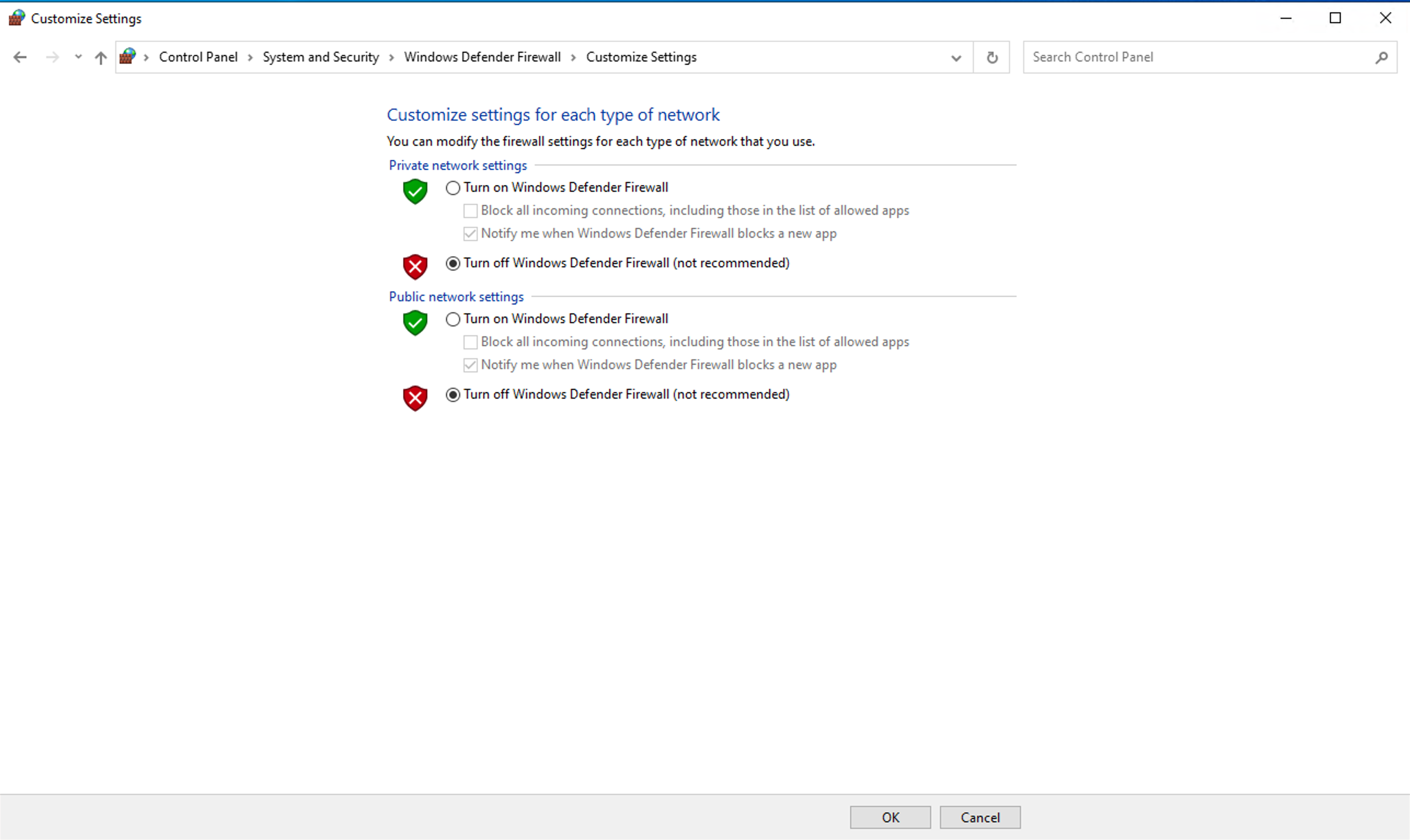Click red shield icon in Public settings

[415, 398]
